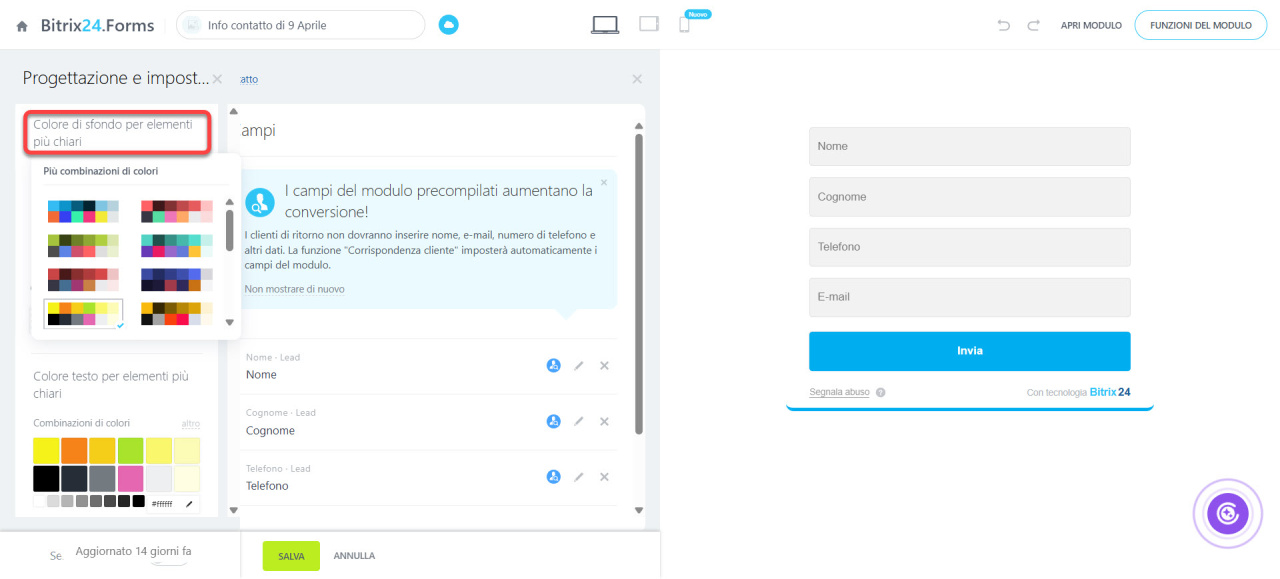
Task: Click the 'altro' link next to Combinazioni di colori
Action: click(190, 424)
